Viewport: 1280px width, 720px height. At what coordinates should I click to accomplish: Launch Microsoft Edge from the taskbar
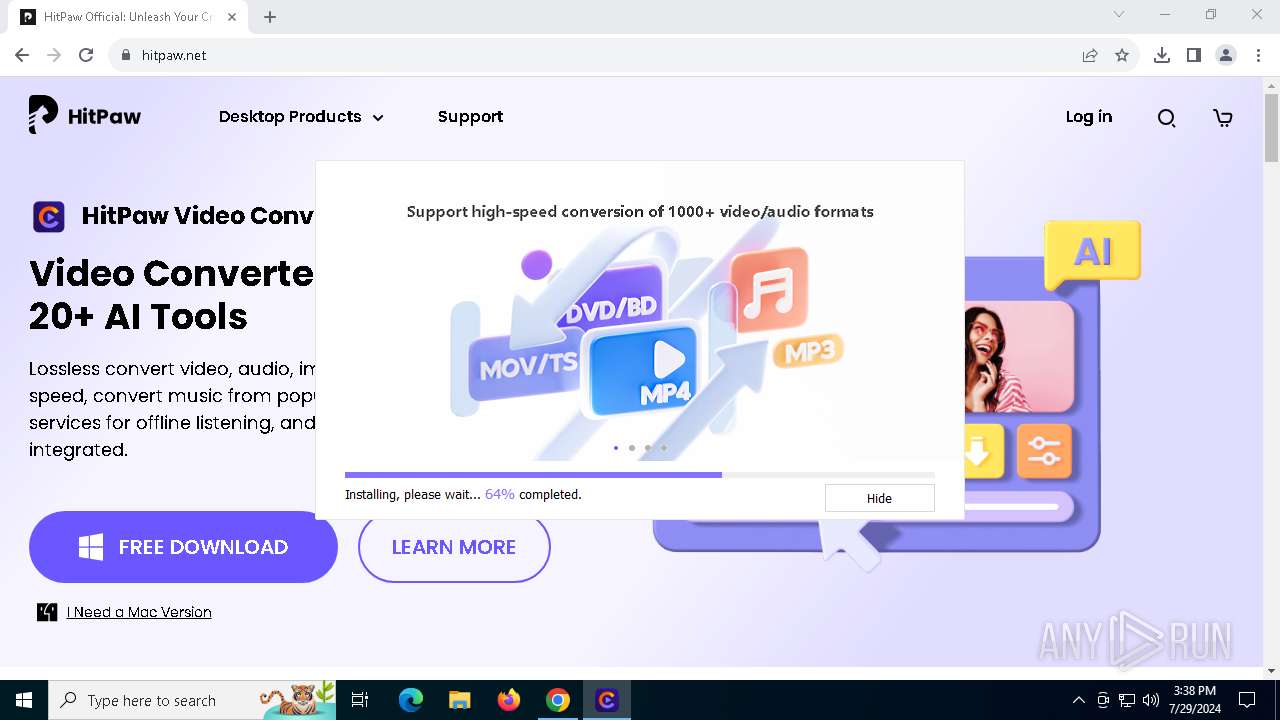411,700
